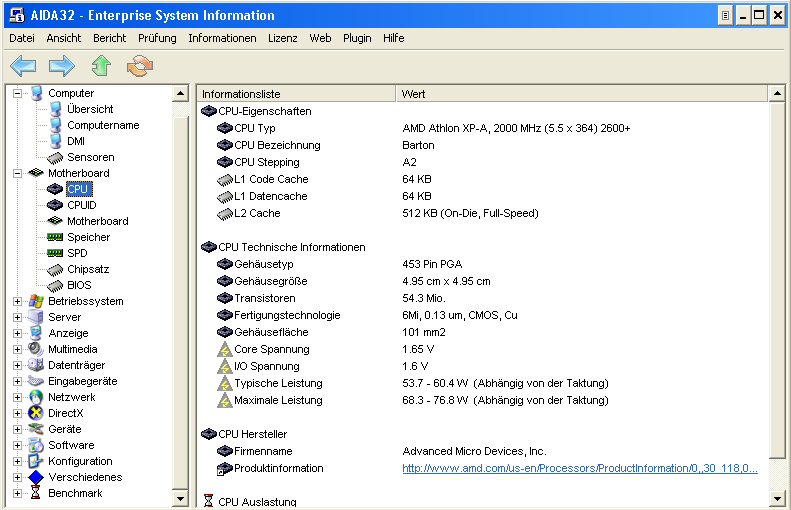Click the tree panel scroll-down arrow
The image size is (791, 510).
tap(181, 499)
